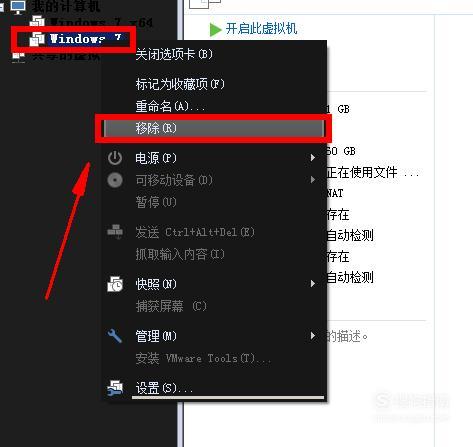Click the green play triangle icon
The width and height of the screenshot is (473, 447).
(215, 29)
